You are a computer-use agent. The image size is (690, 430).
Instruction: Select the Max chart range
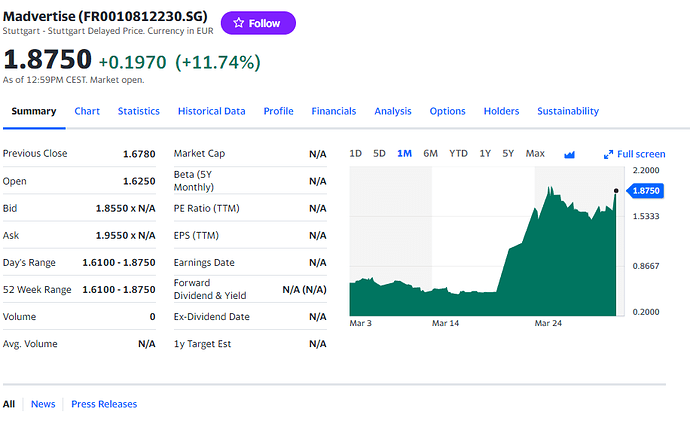pyautogui.click(x=535, y=154)
